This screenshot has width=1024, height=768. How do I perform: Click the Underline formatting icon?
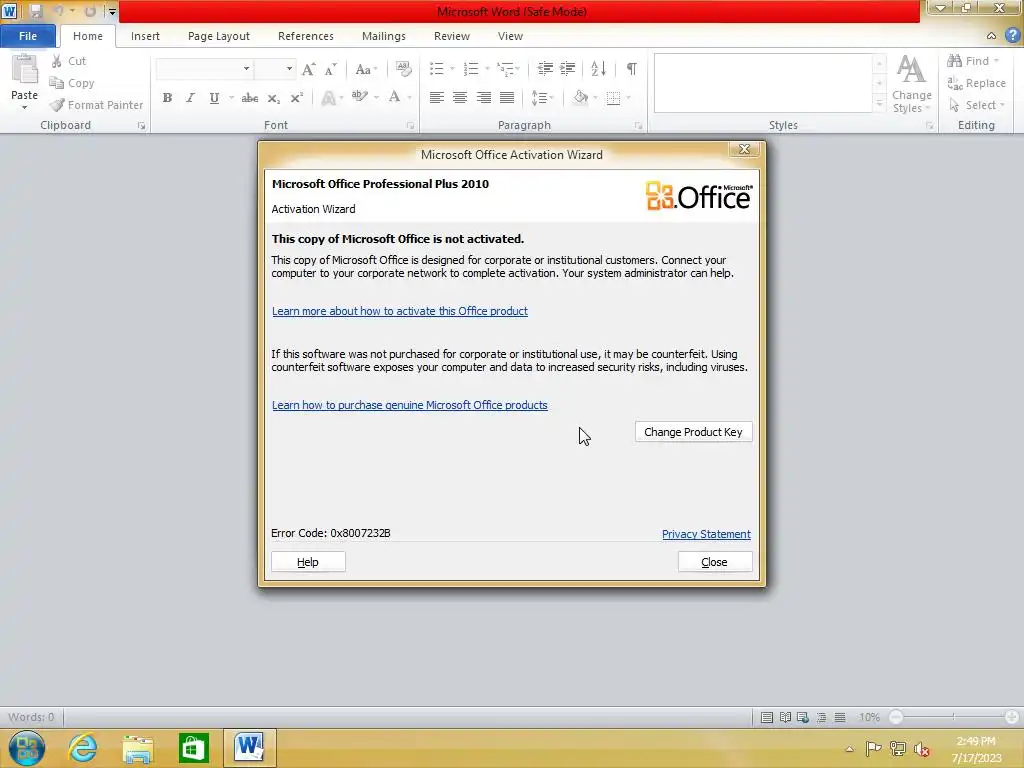point(214,98)
